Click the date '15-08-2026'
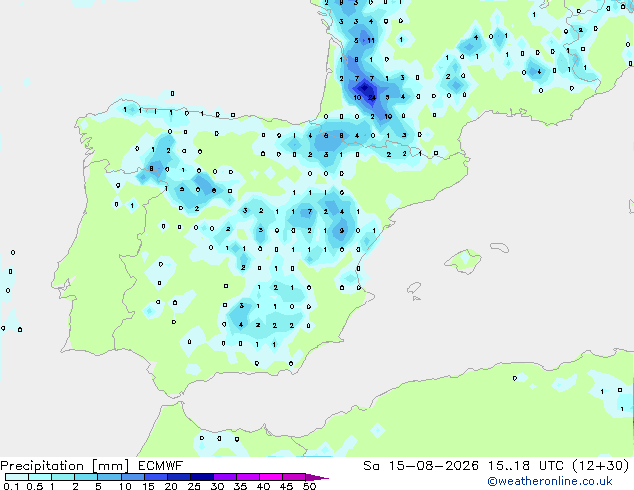 click(x=433, y=466)
